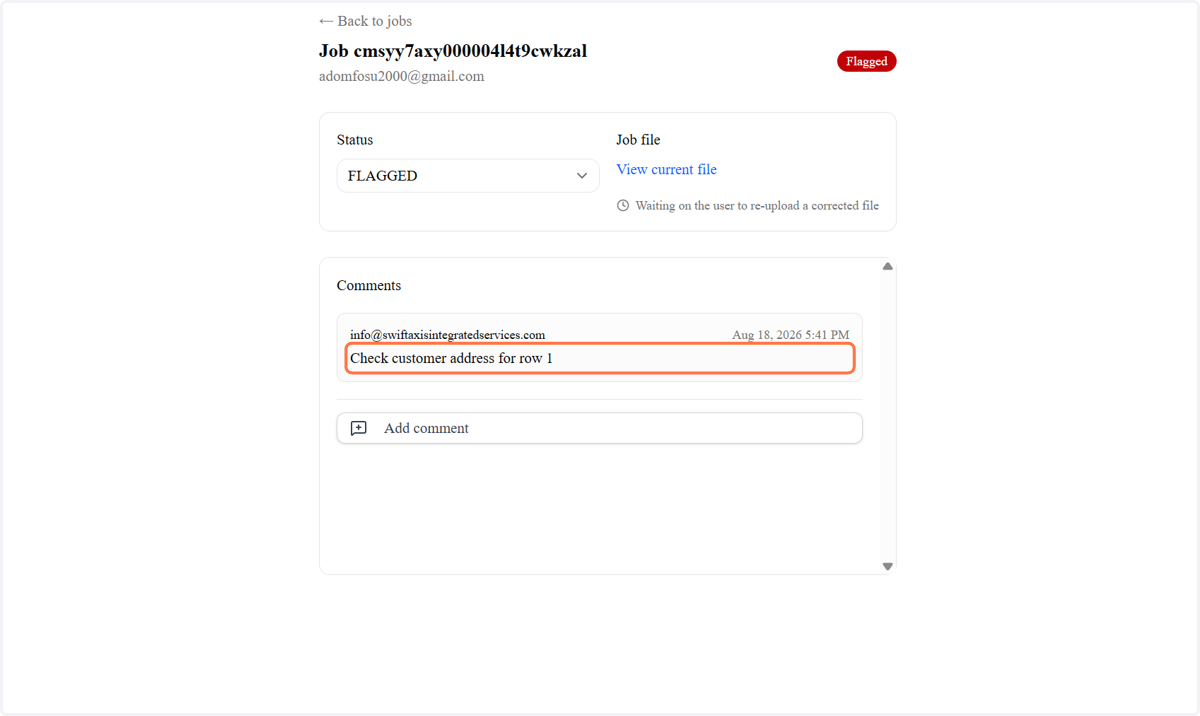Click the scroll-up arrow in the Comments panel

[887, 266]
